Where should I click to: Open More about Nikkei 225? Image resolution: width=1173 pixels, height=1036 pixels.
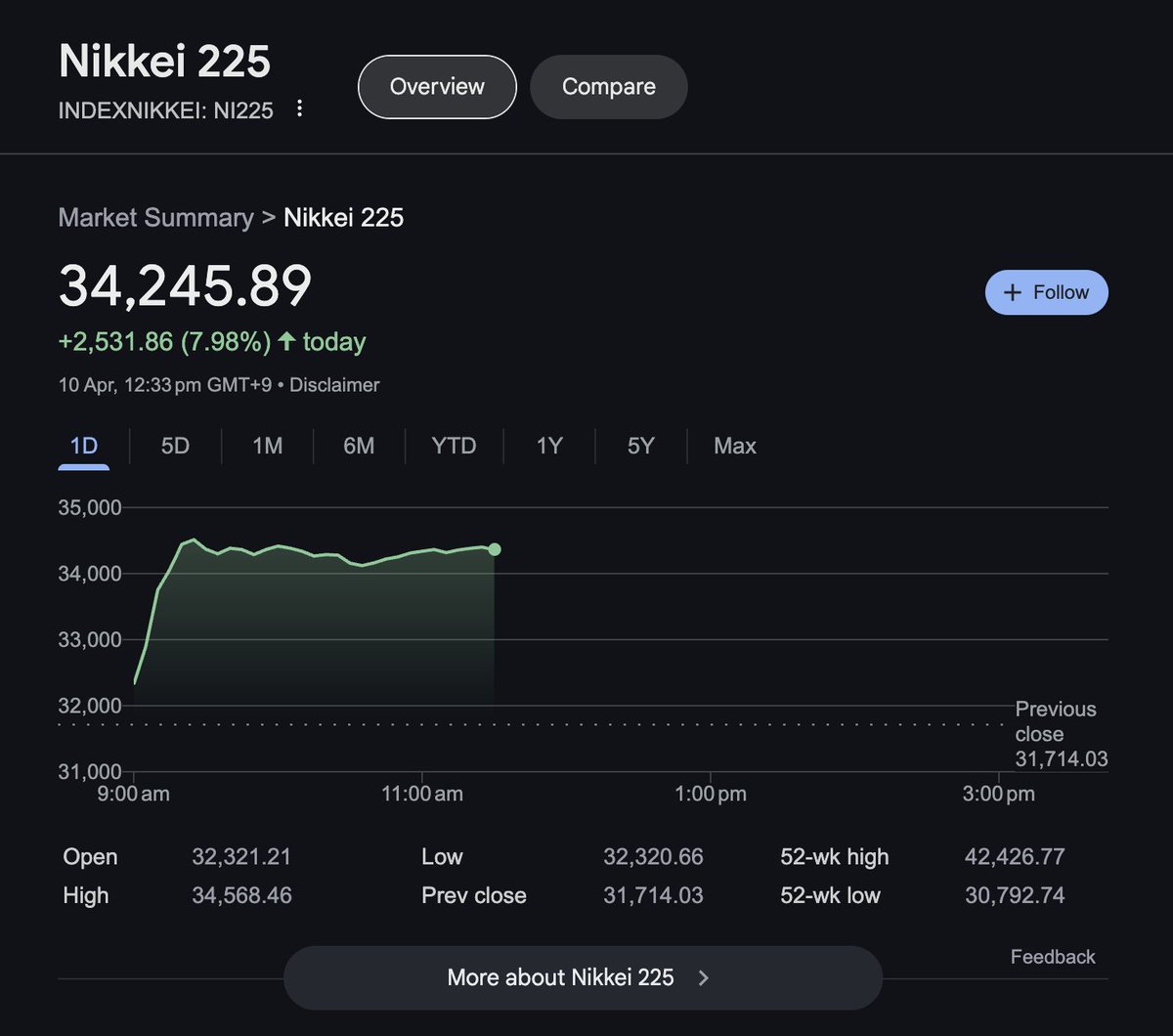583,977
